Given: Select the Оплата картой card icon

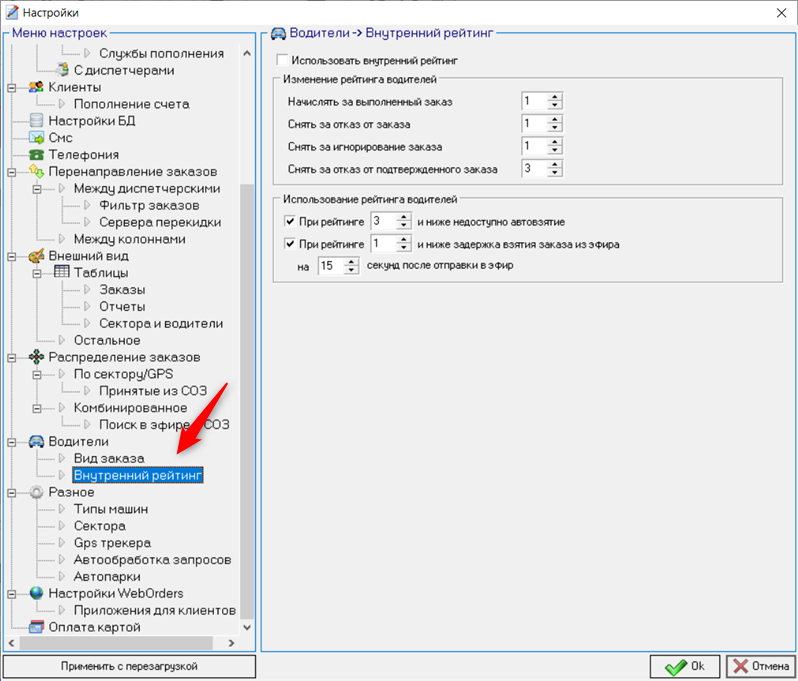Looking at the screenshot, I should point(36,627).
